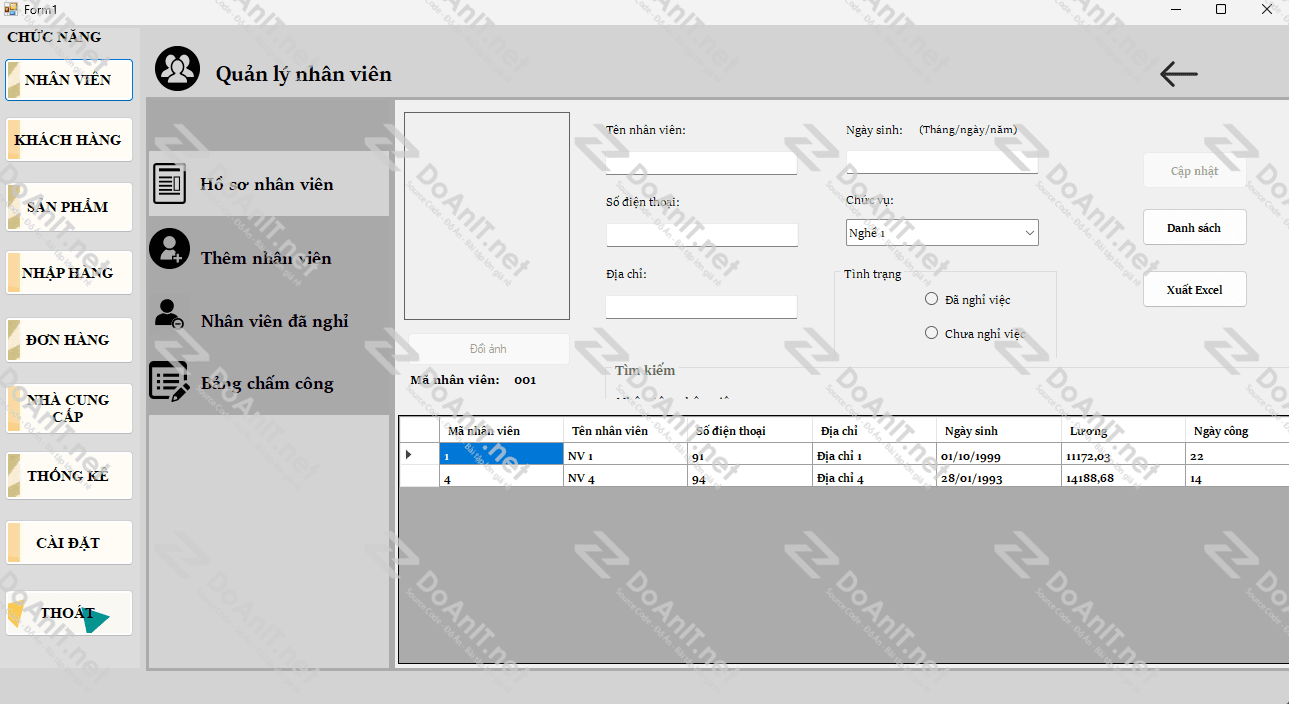Image resolution: width=1289 pixels, height=704 pixels.
Task: Switch to the KHÁCH HÀNG section
Action: [x=69, y=140]
